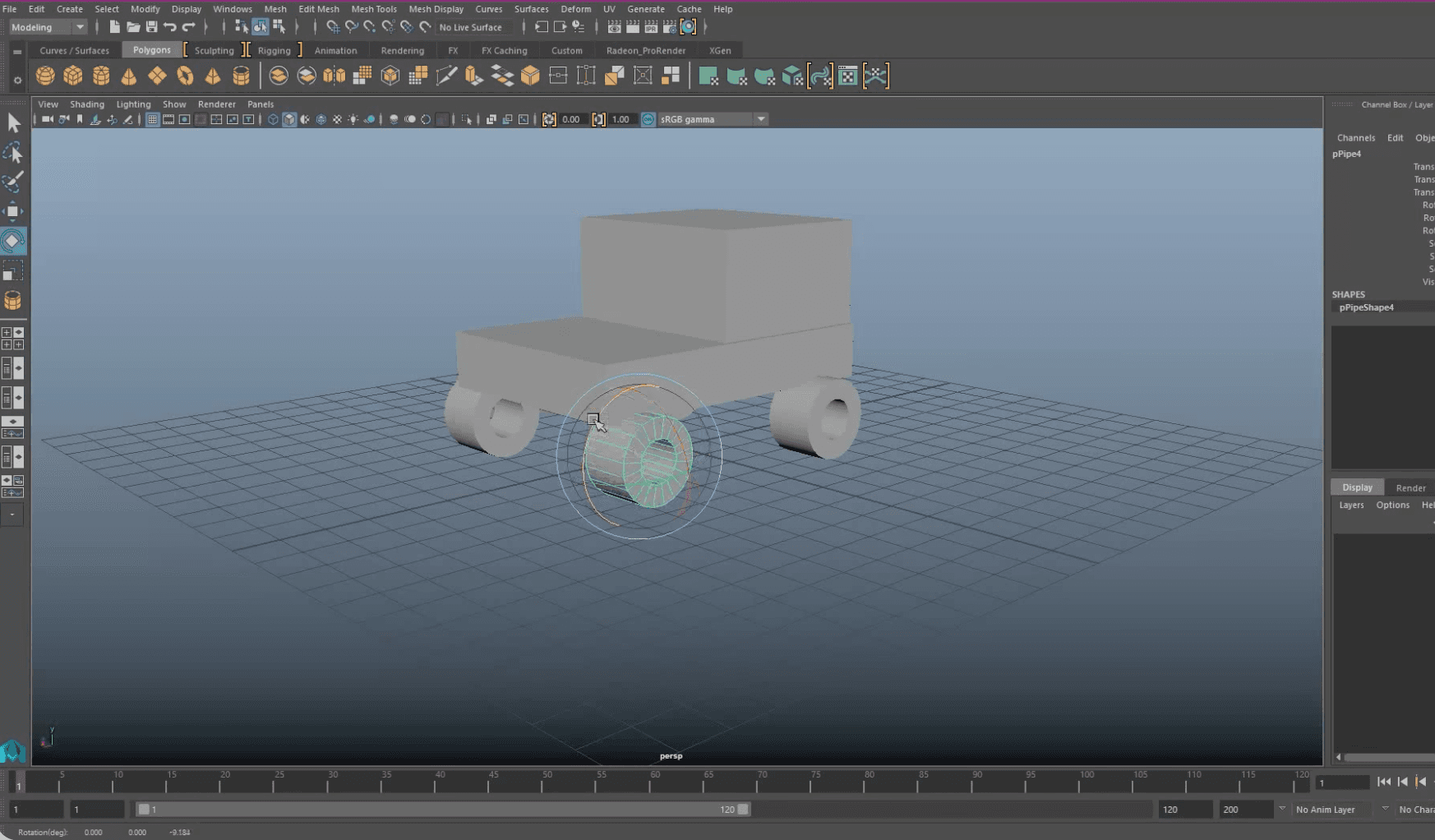Click the IPR render icon
This screenshot has width=1435, height=840.
tap(651, 27)
